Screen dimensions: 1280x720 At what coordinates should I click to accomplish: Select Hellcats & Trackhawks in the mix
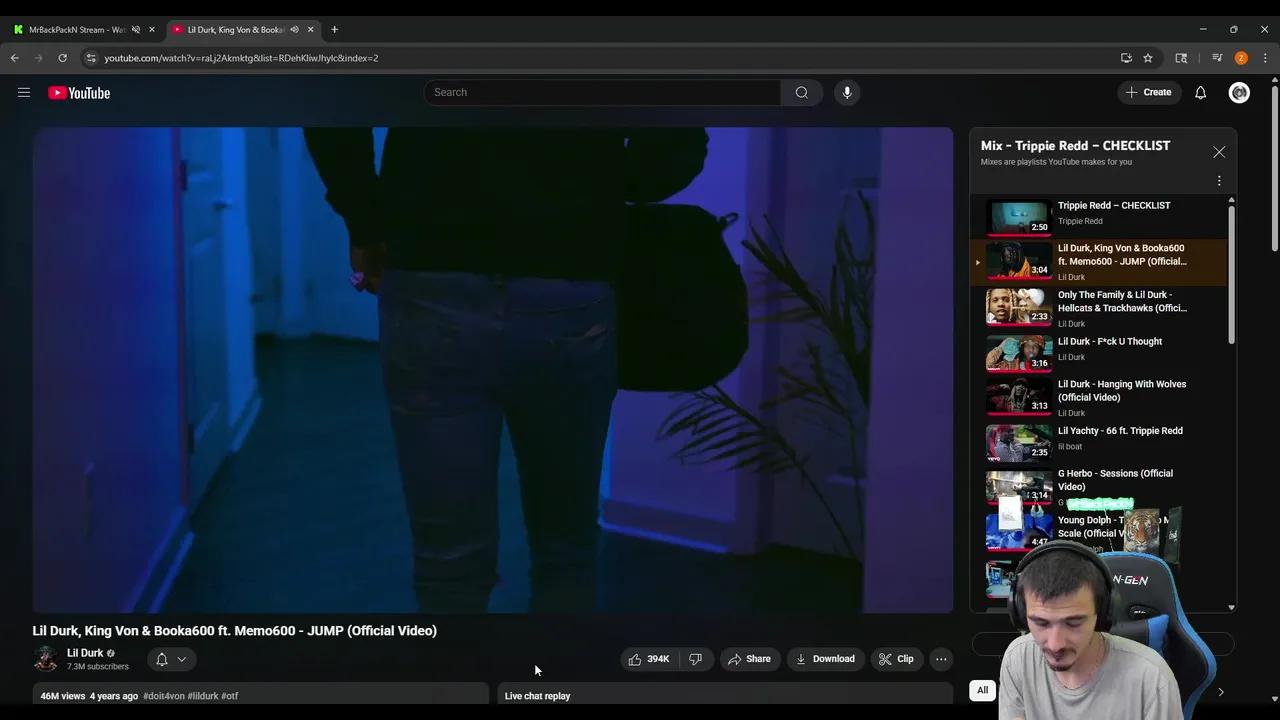(x=1098, y=308)
